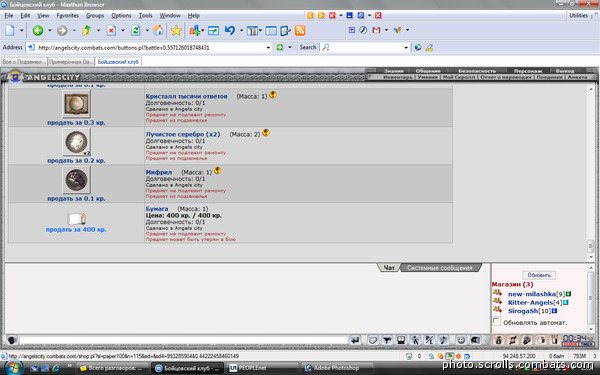This screenshot has width=600, height=375.
Task: Expand the address bar URL dropdown
Action: [268, 47]
